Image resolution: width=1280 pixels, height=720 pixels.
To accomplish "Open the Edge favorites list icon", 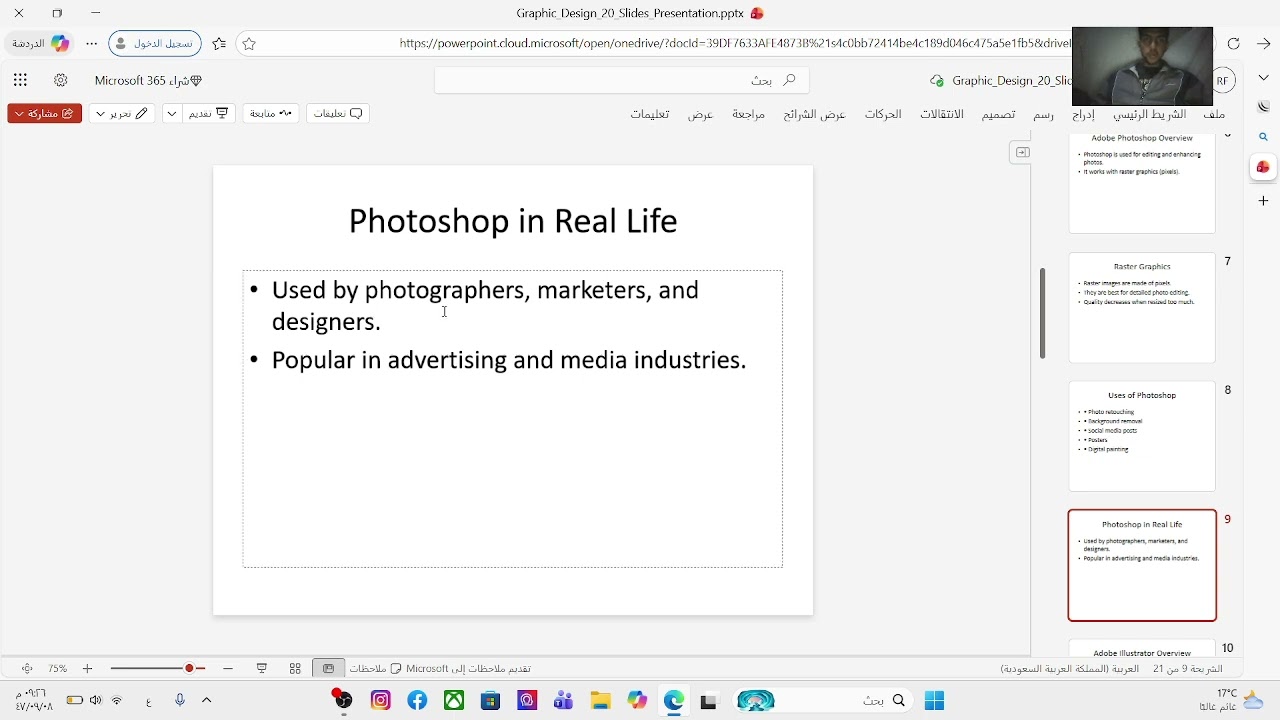I will click(220, 44).
